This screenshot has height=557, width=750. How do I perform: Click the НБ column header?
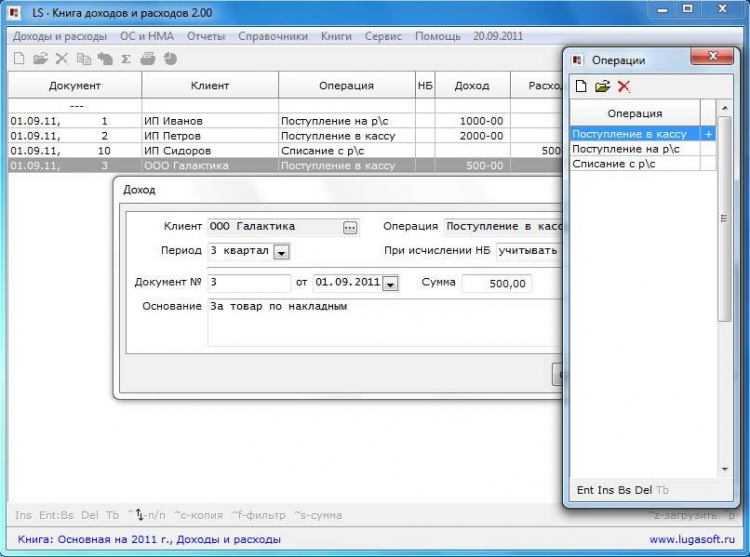pyautogui.click(x=425, y=86)
